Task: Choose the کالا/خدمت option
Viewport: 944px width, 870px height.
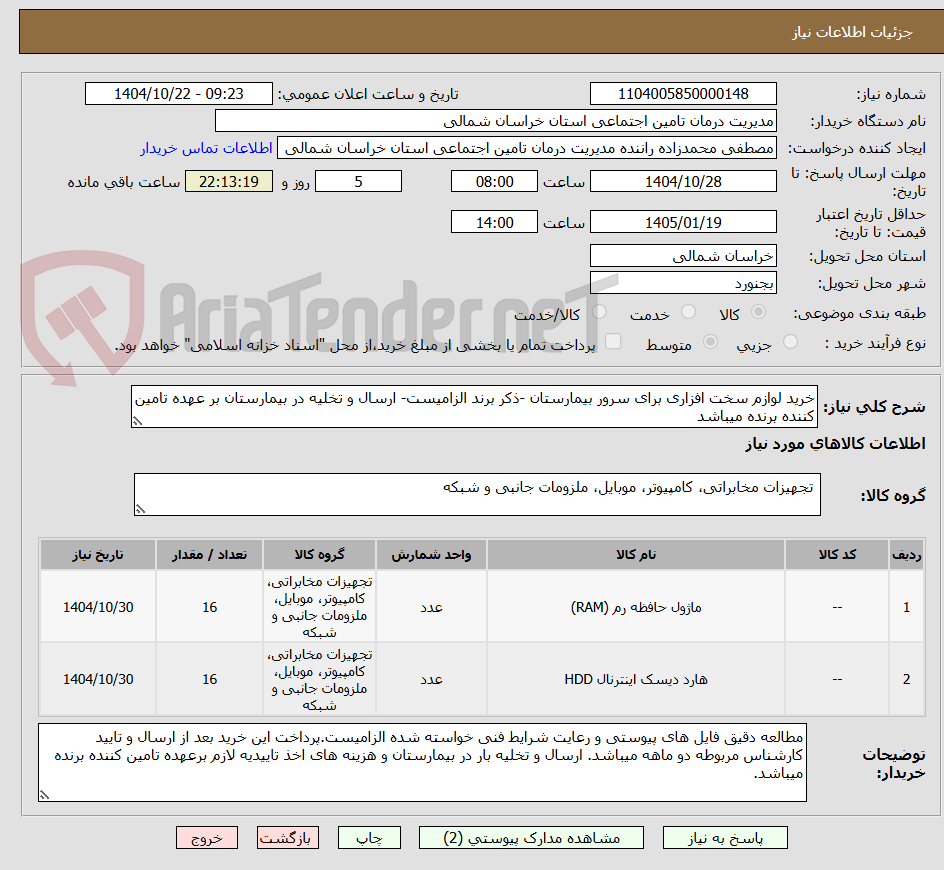Action: (599, 312)
